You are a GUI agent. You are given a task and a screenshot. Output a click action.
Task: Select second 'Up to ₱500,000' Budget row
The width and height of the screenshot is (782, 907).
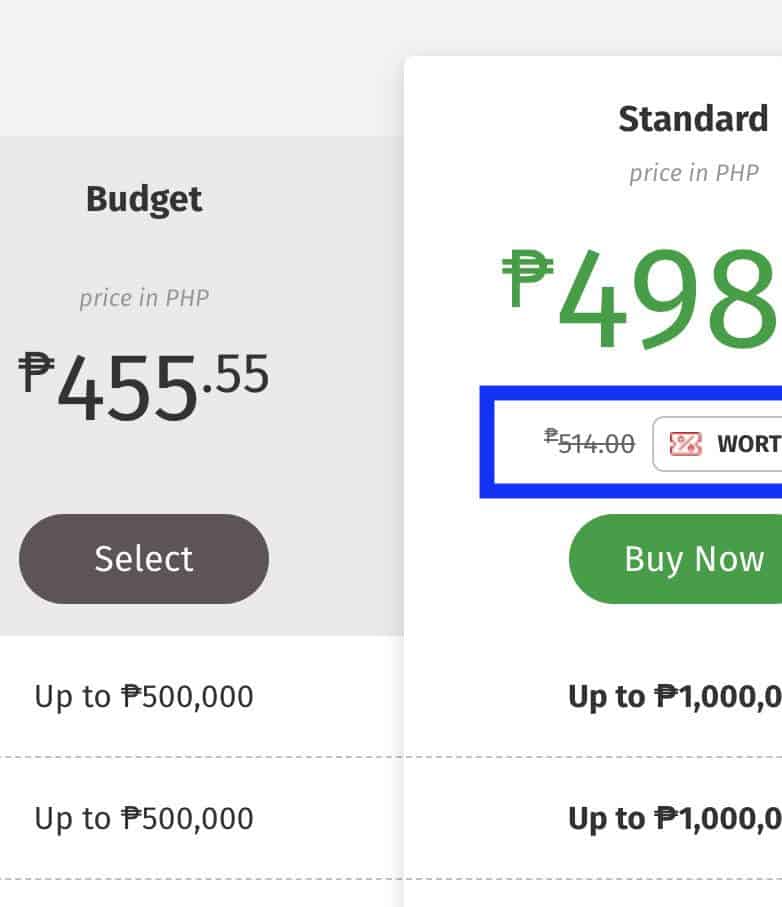click(144, 818)
